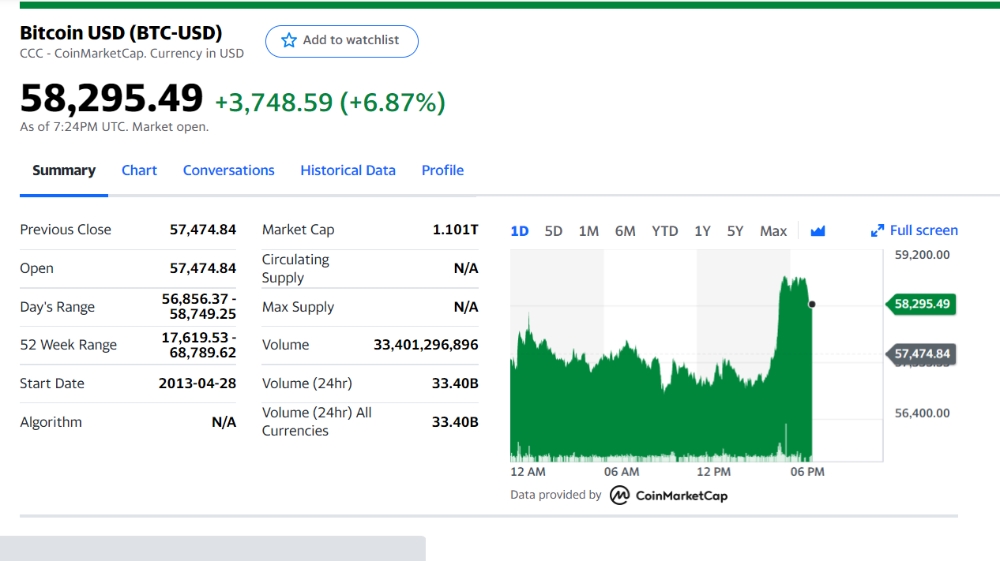Screen dimensions: 1000x561
Task: Click the Bitcoin USD (BTC-USD) heading
Action: point(121,33)
